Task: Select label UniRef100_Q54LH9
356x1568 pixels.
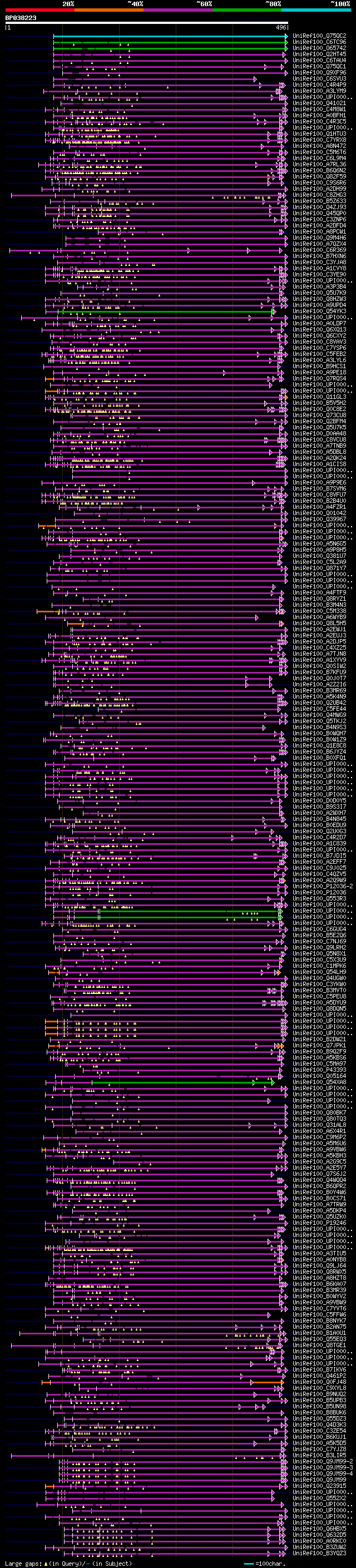Action: coord(319,972)
